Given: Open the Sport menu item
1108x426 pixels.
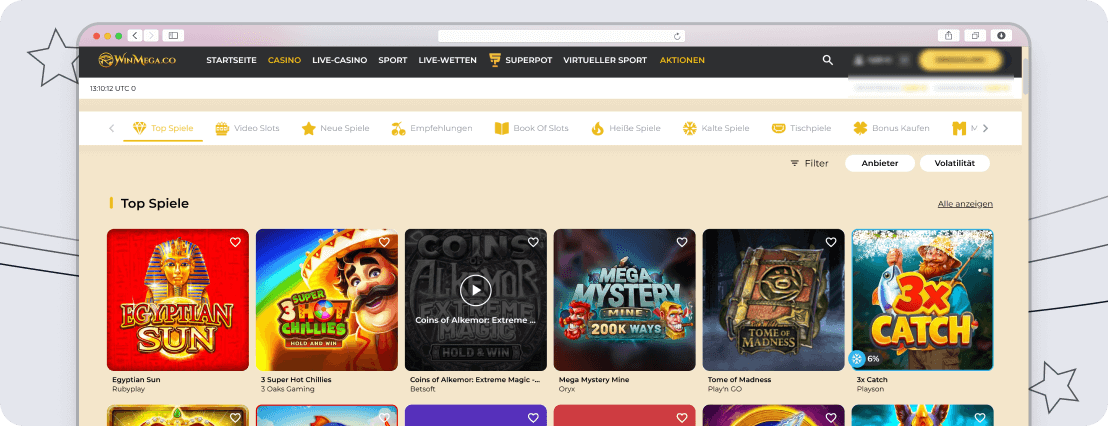Looking at the screenshot, I should pyautogui.click(x=393, y=61).
